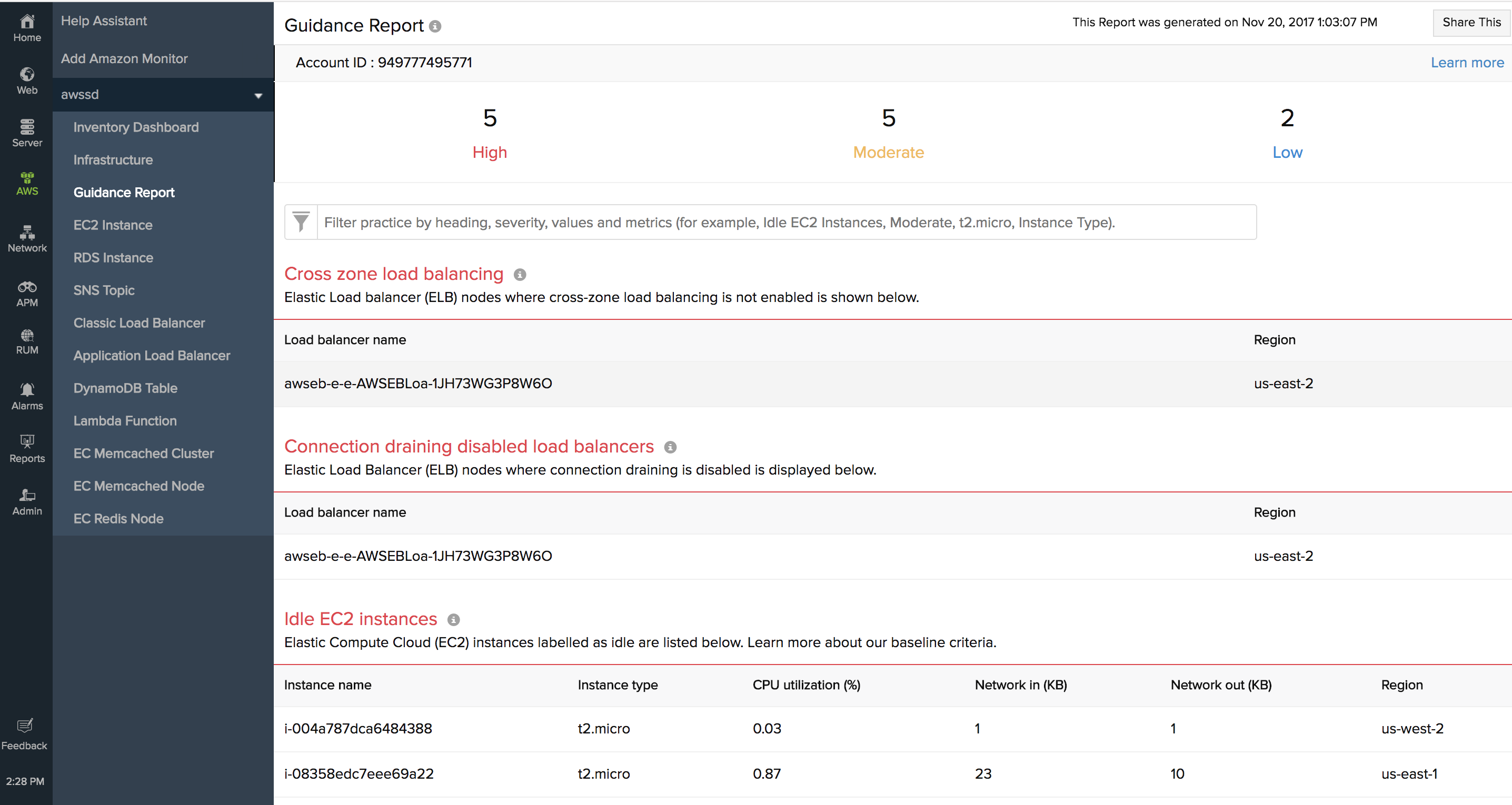The width and height of the screenshot is (1512, 805).
Task: Click the RUM icon
Action: [26, 336]
